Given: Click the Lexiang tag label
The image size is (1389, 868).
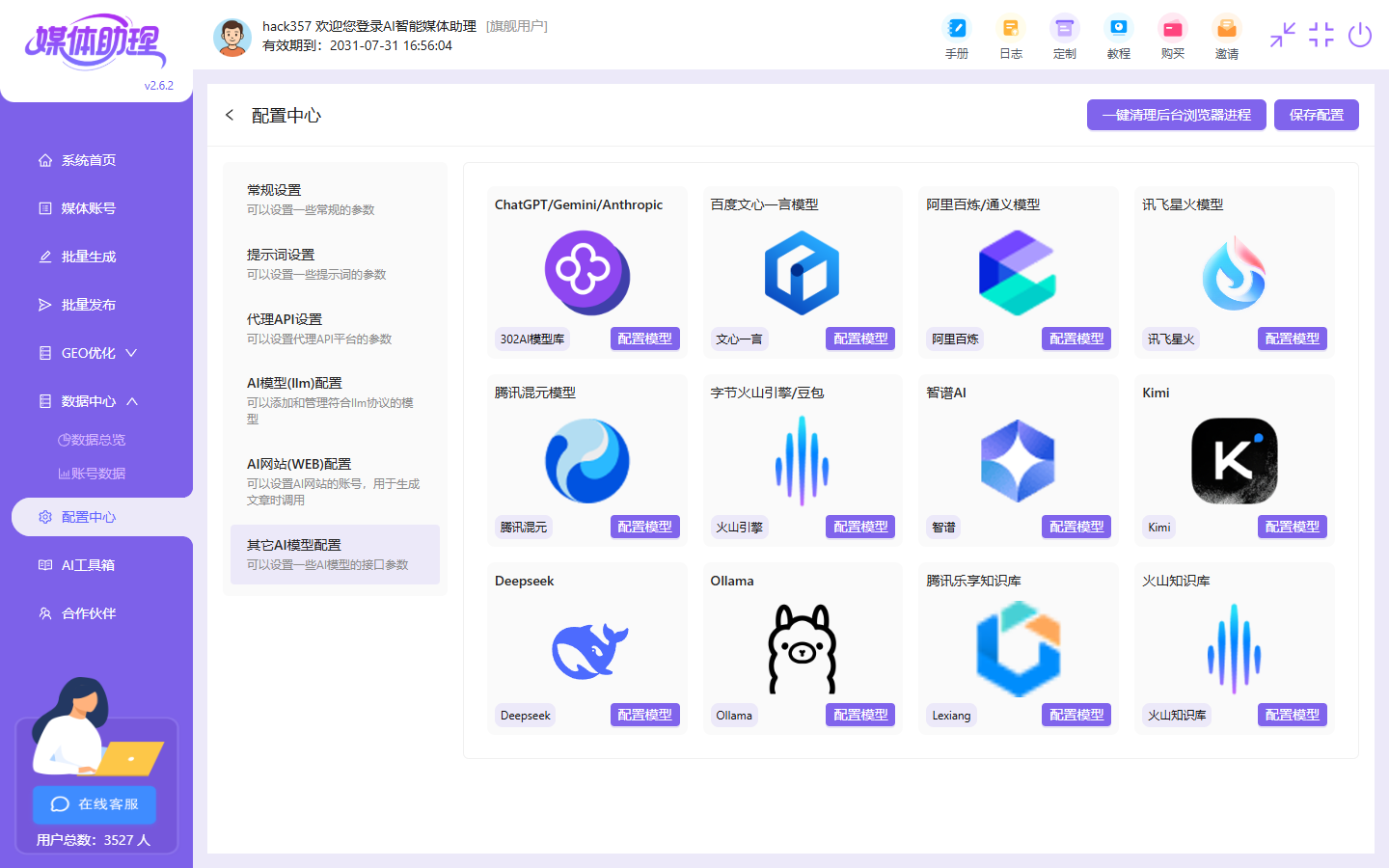Looking at the screenshot, I should coord(951,715).
